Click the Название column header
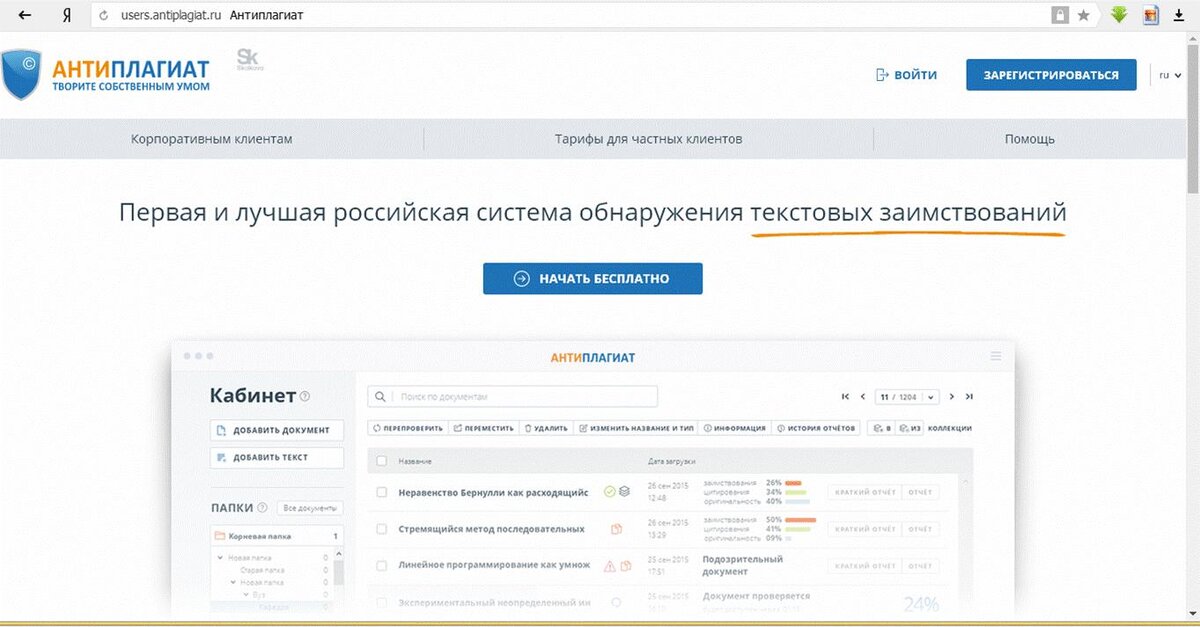Viewport: 1200px width, 627px height. [x=415, y=461]
